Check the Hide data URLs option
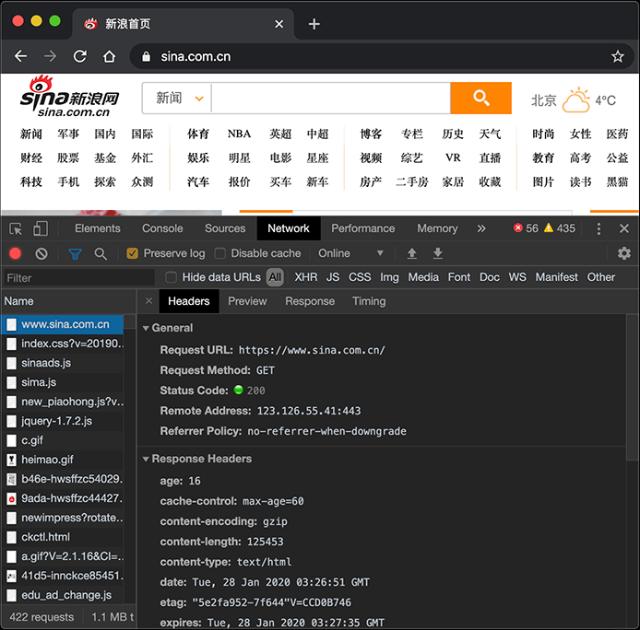The width and height of the screenshot is (640, 630). click(x=171, y=277)
